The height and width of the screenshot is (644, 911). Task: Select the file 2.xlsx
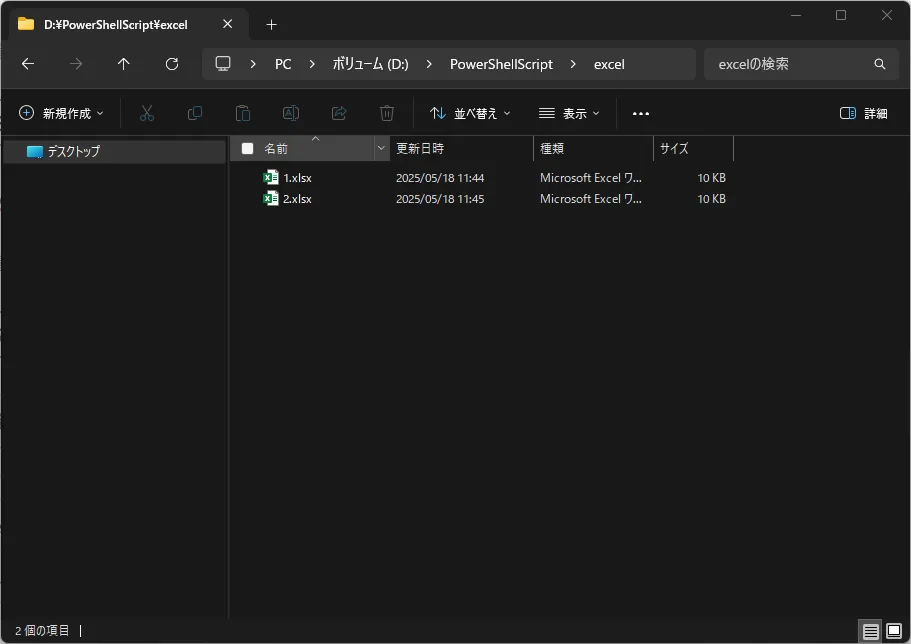point(297,199)
